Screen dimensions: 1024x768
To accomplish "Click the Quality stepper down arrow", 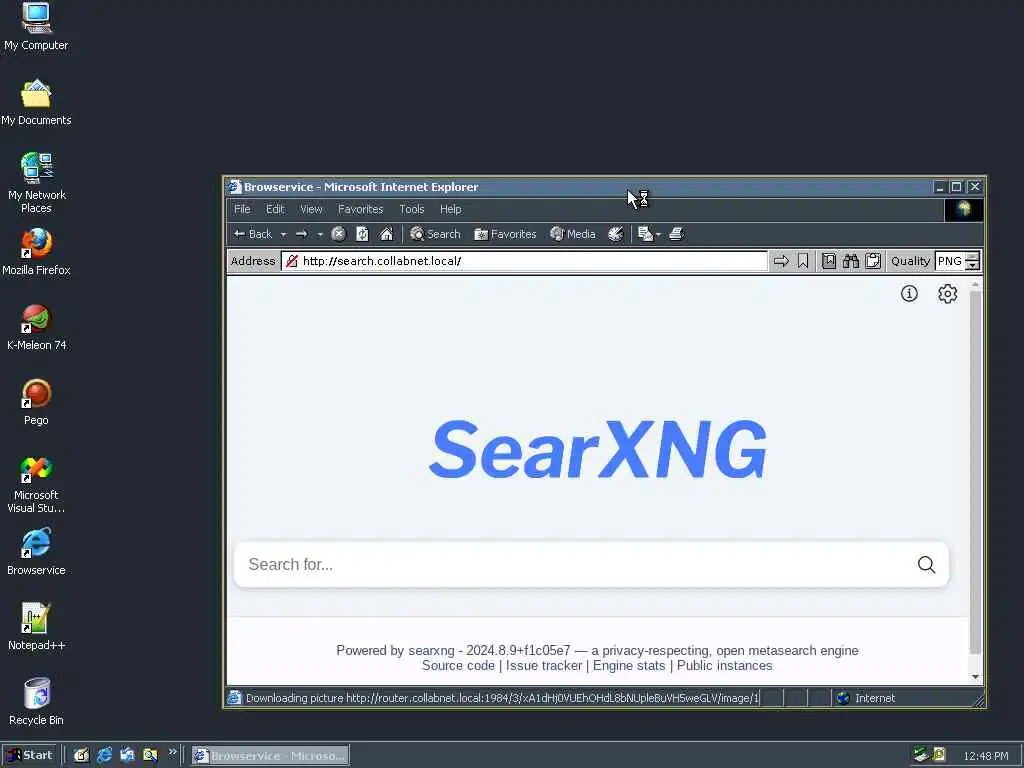I will pyautogui.click(x=972, y=266).
